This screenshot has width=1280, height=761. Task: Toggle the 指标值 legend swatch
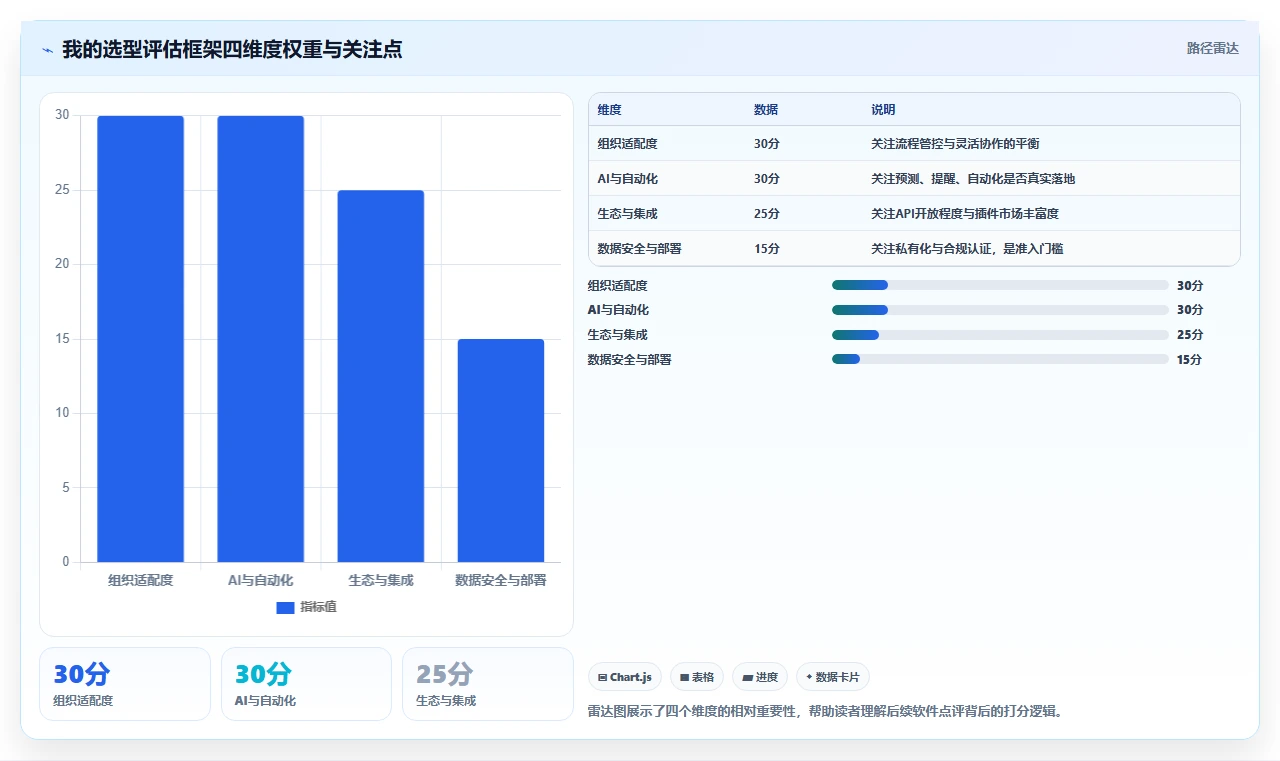285,607
